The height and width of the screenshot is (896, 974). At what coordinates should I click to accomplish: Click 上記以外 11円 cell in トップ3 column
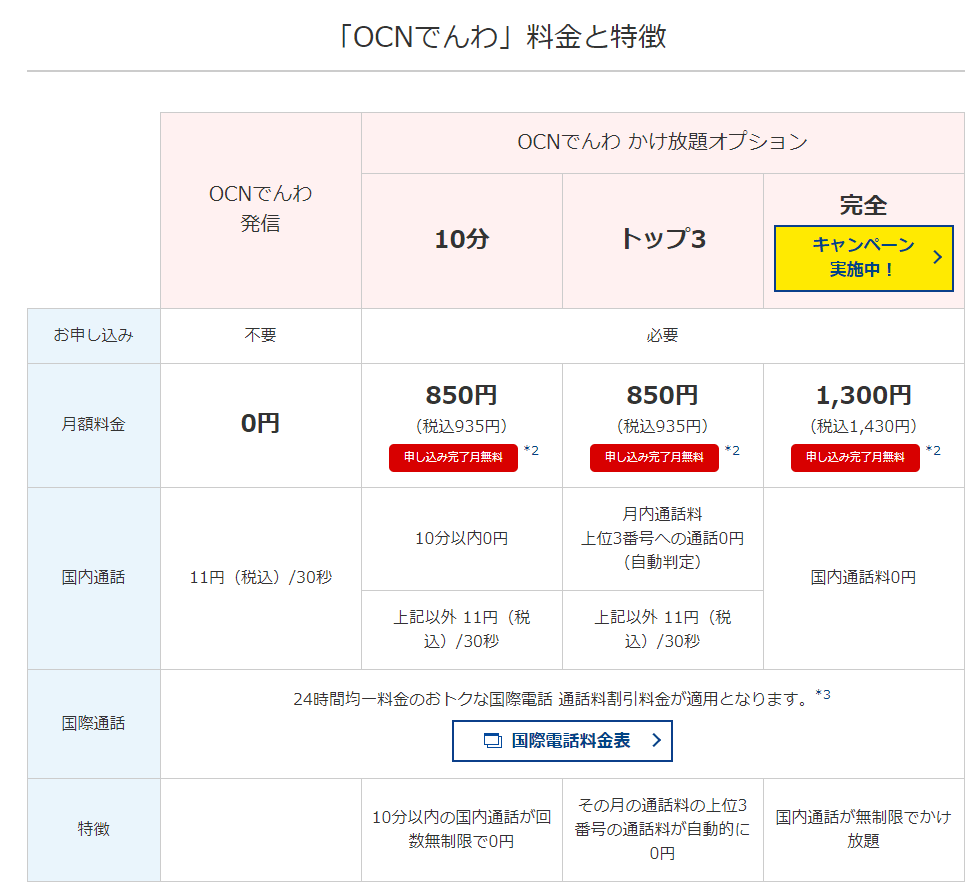pos(663,629)
